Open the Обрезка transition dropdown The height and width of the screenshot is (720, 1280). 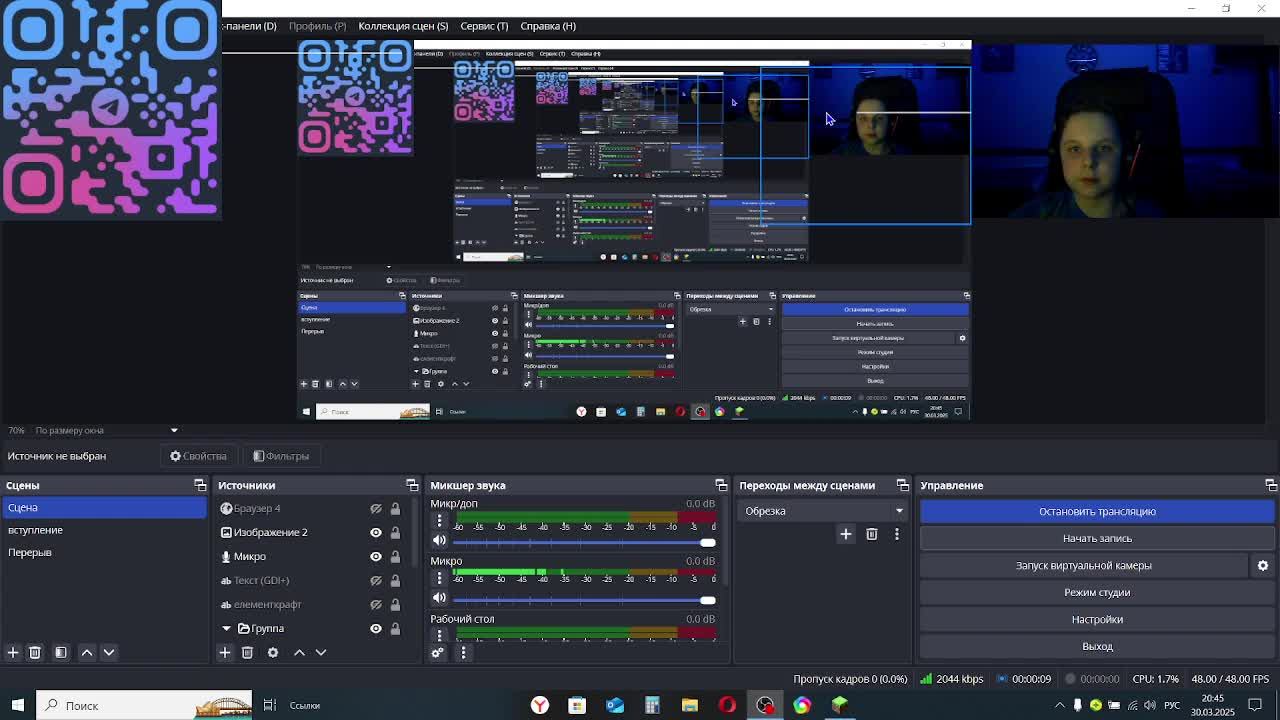pos(824,511)
